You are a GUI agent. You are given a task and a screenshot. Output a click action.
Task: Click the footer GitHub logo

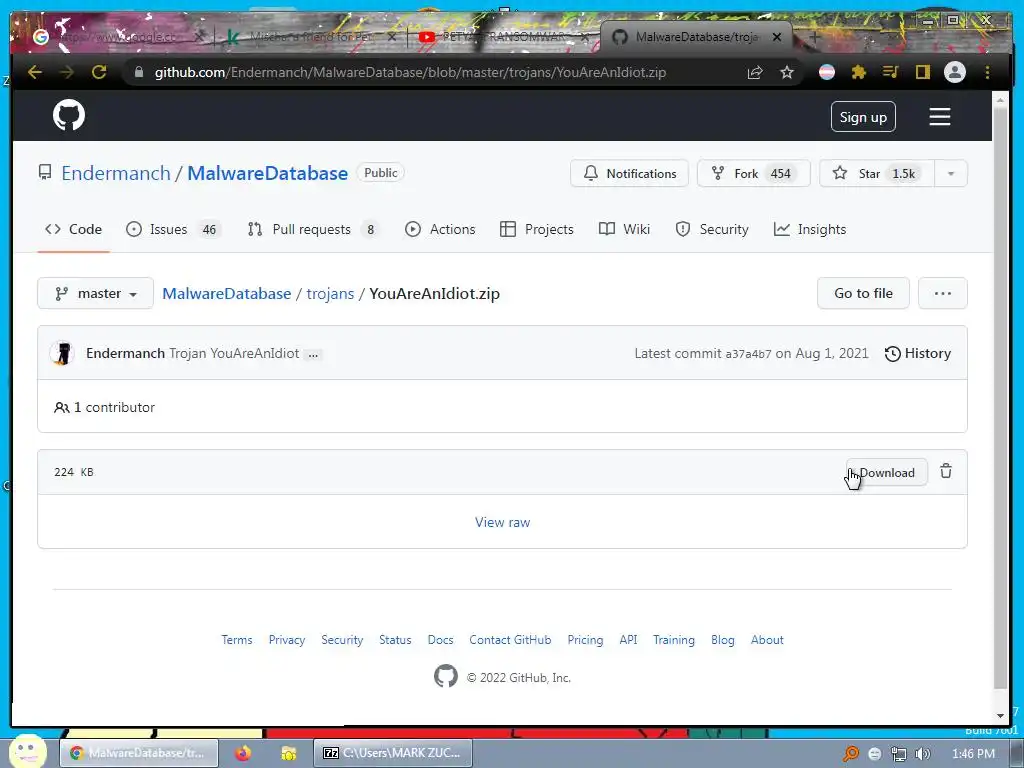[446, 676]
